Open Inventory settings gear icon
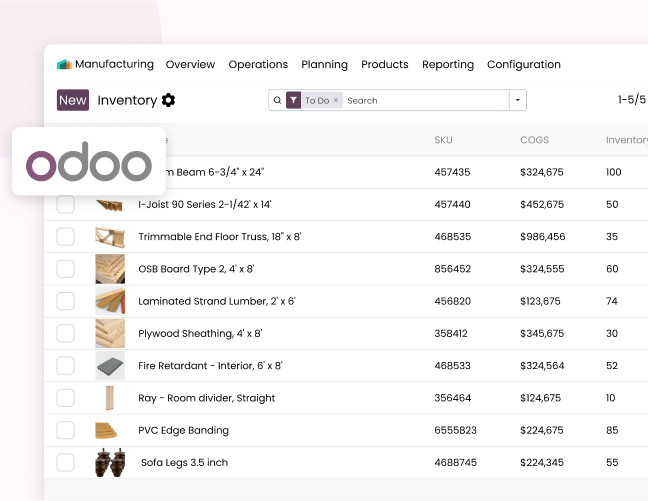 (x=168, y=100)
